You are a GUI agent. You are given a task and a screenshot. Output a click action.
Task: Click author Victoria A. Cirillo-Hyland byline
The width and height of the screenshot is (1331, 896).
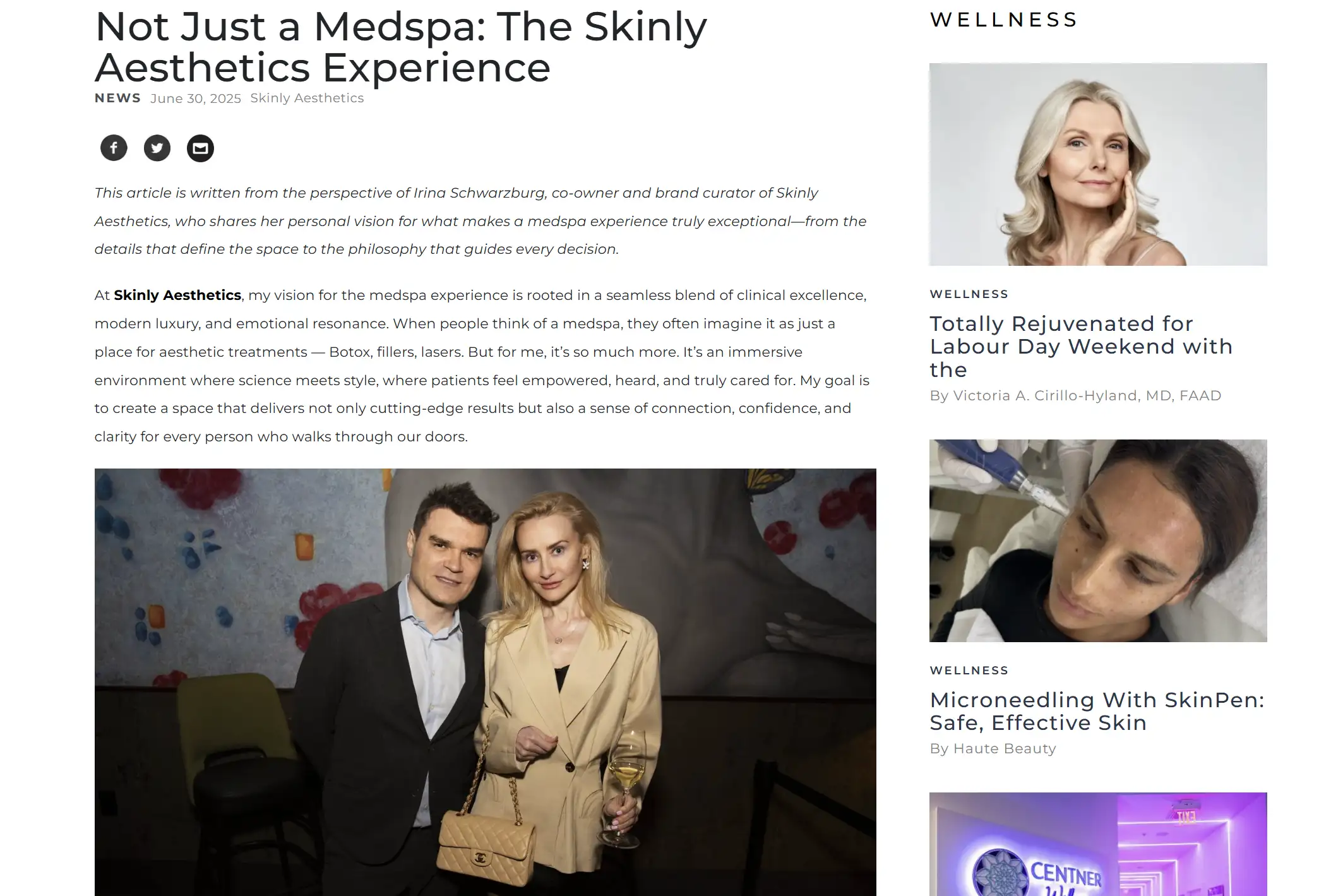[1075, 395]
